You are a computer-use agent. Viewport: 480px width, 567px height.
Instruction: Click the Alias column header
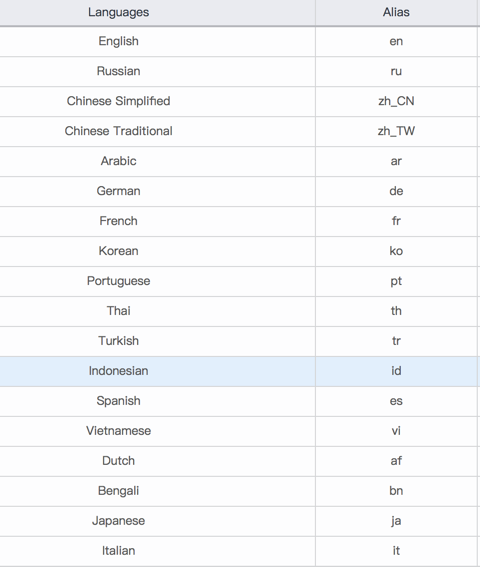coord(396,12)
